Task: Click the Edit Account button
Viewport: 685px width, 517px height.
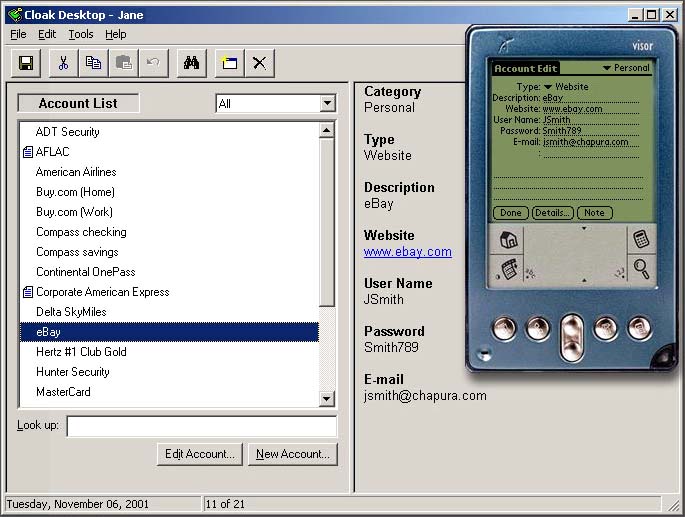Action: click(200, 455)
